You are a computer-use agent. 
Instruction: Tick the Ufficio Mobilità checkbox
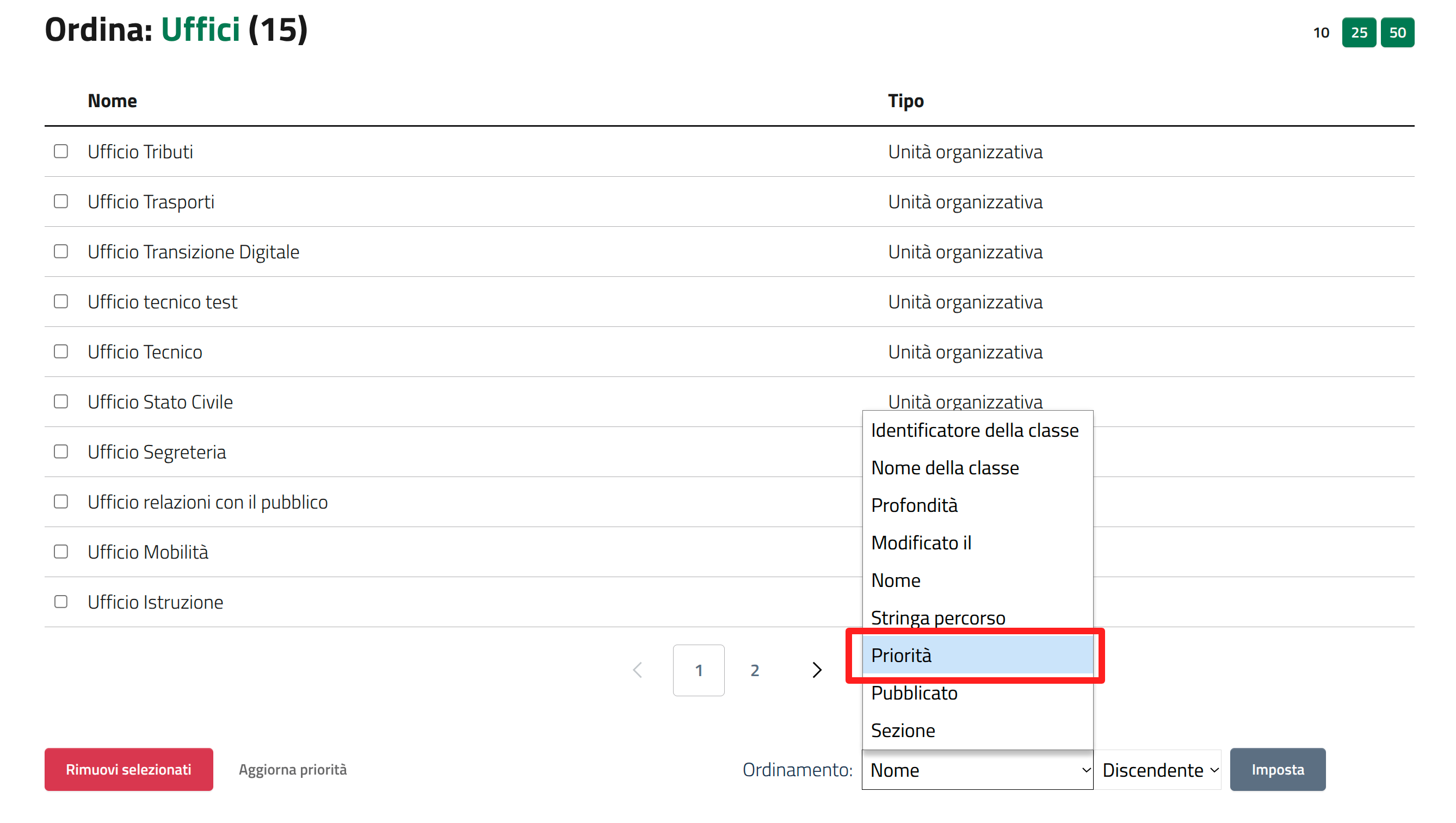point(61,552)
